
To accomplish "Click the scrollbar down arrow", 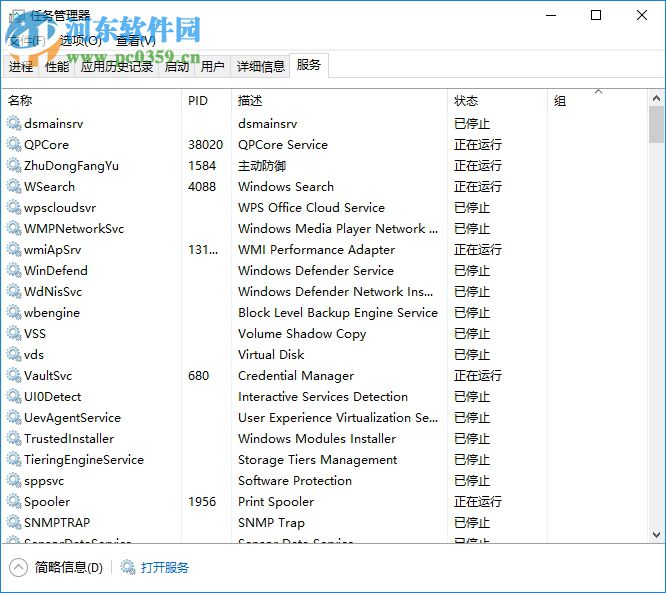I will 656,534.
